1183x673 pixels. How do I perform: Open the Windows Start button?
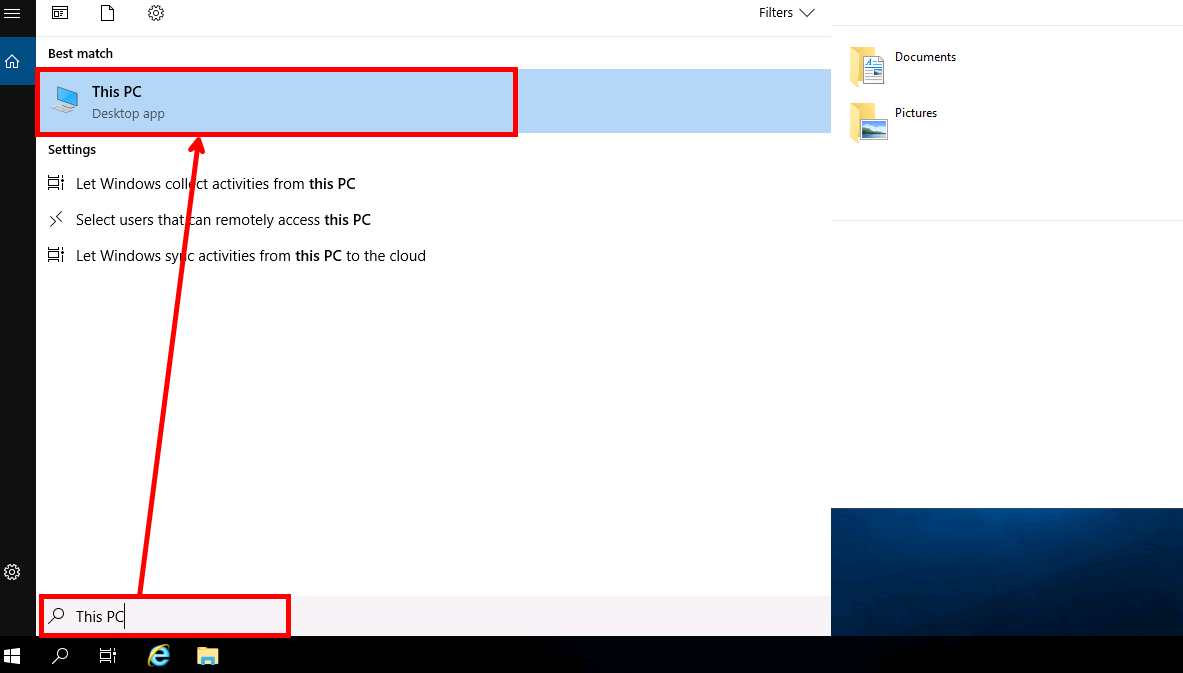[x=12, y=656]
